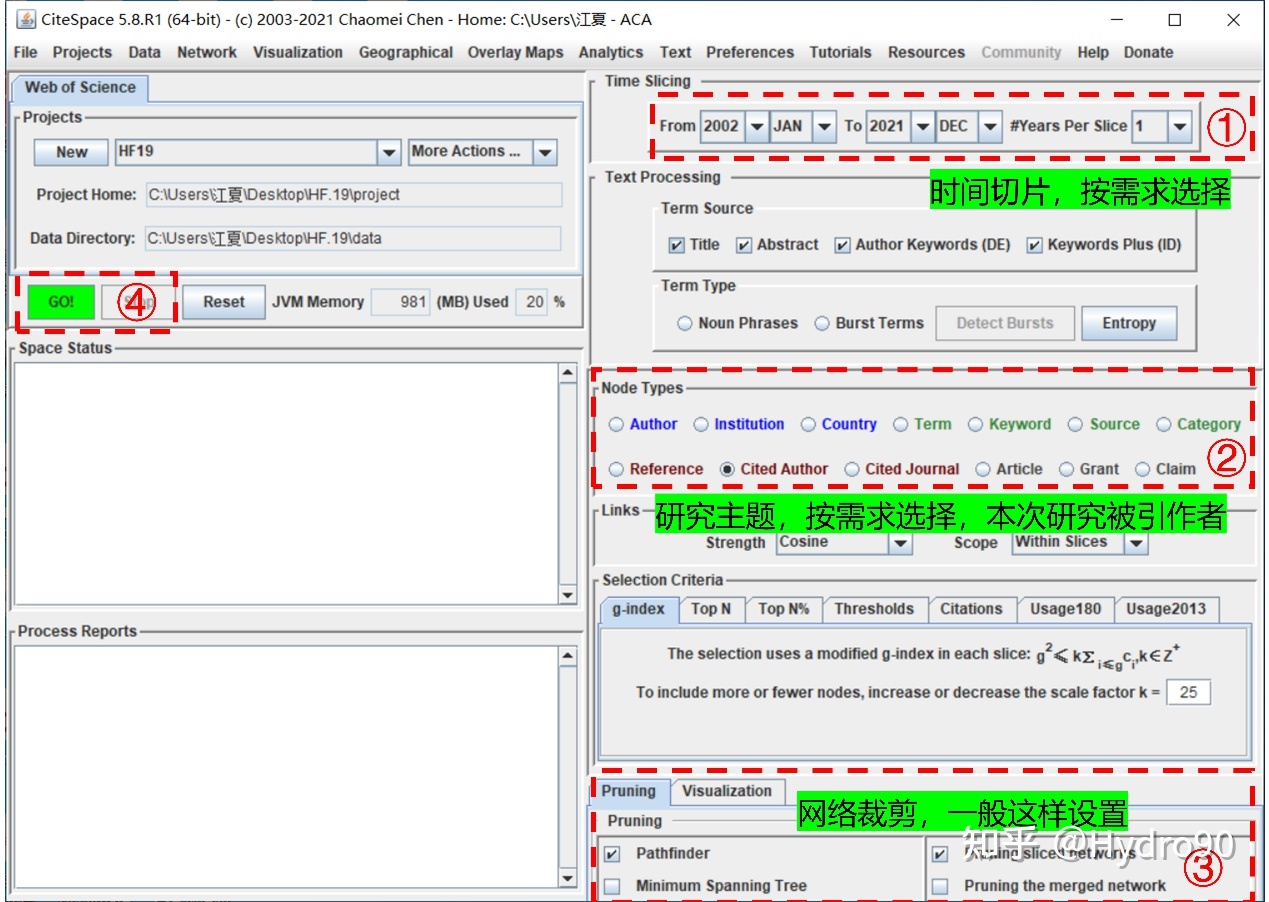This screenshot has width=1269, height=902.
Task: Click the Entropy button
Action: click(1129, 323)
